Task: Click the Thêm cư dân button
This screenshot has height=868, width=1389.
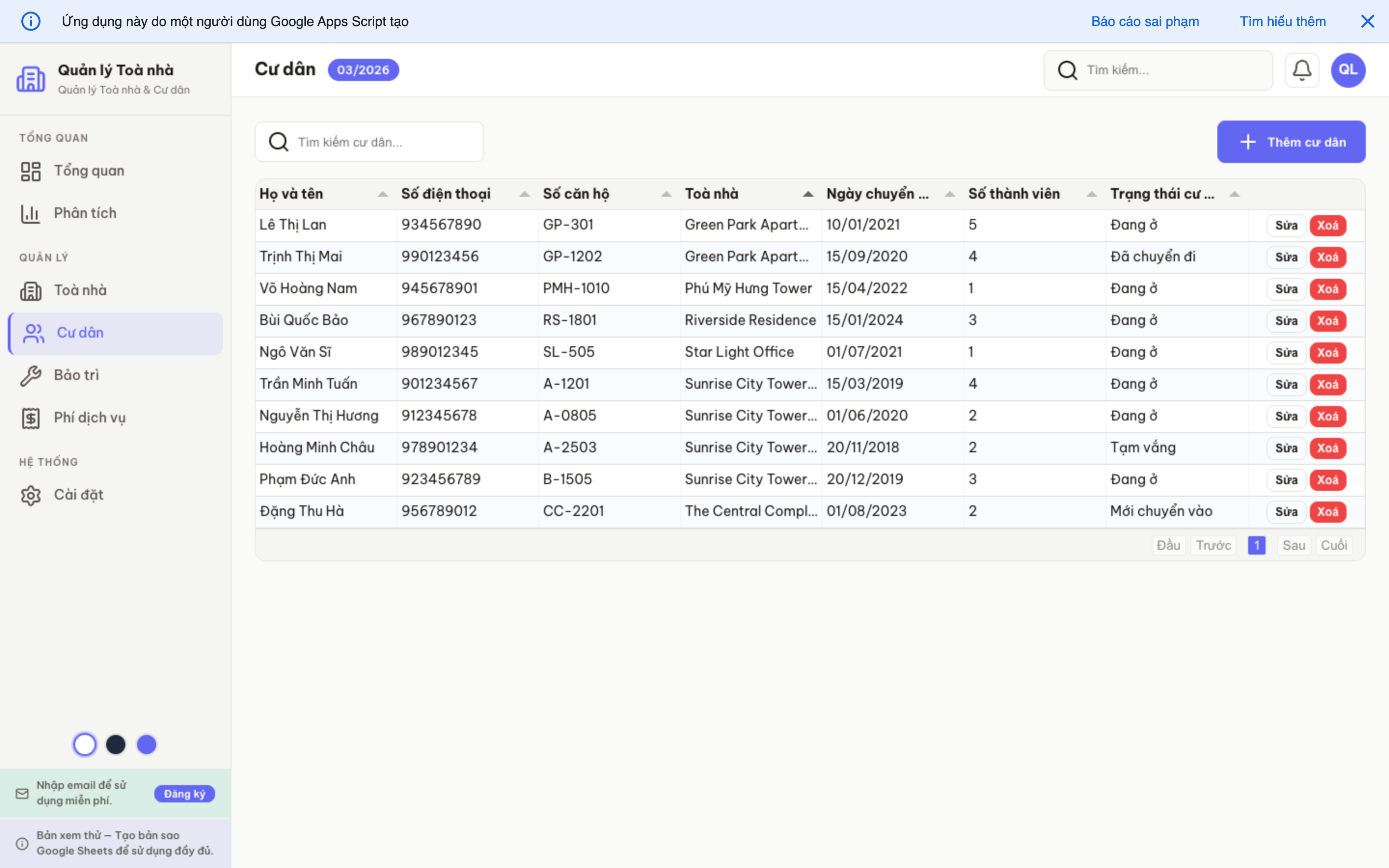Action: 1291,142
